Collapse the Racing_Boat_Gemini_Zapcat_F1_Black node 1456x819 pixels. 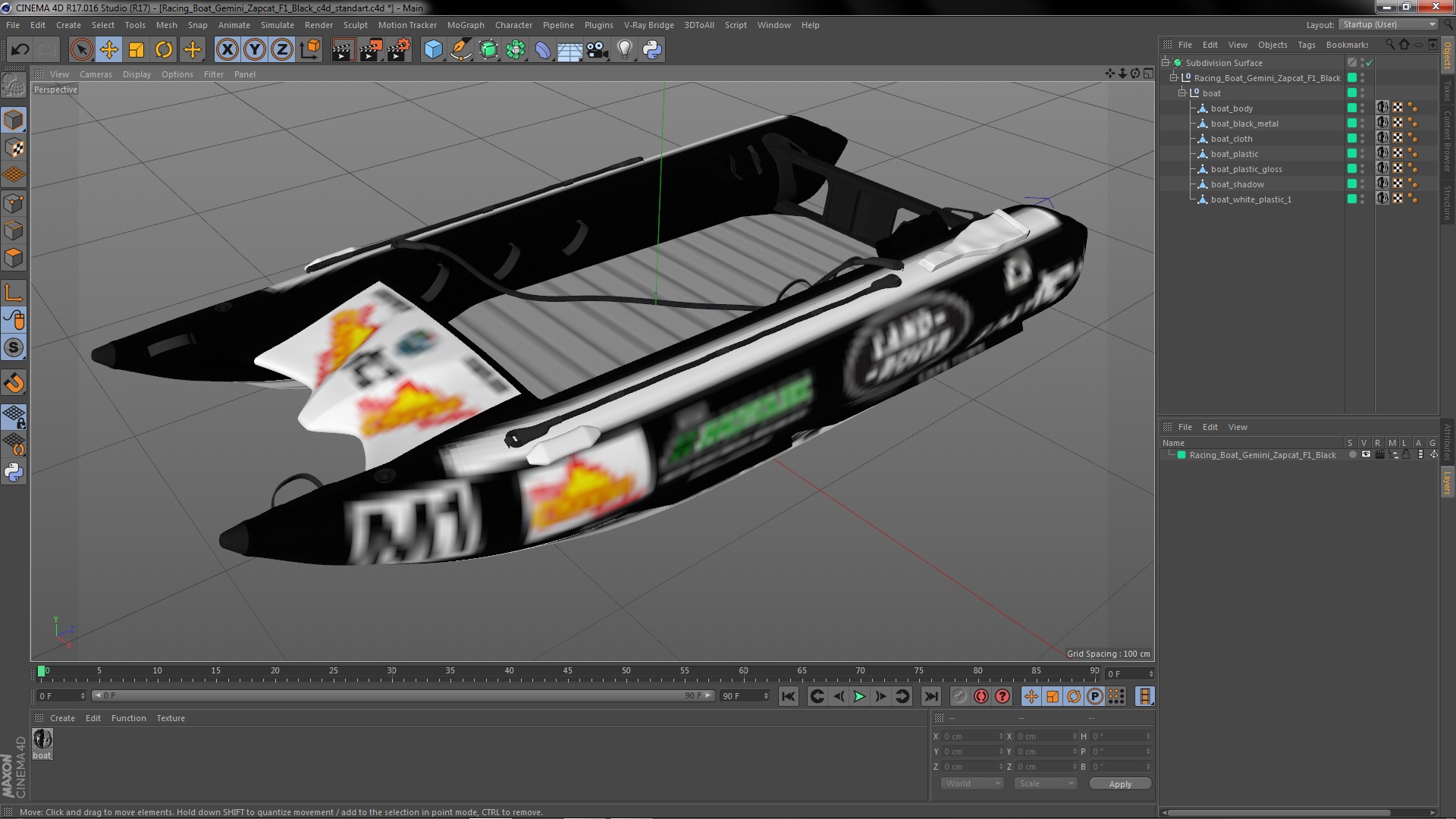pyautogui.click(x=1174, y=77)
